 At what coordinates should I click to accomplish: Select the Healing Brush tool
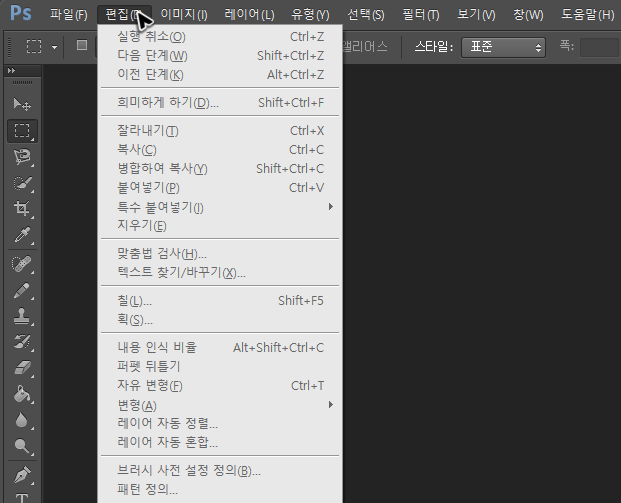click(x=22, y=264)
